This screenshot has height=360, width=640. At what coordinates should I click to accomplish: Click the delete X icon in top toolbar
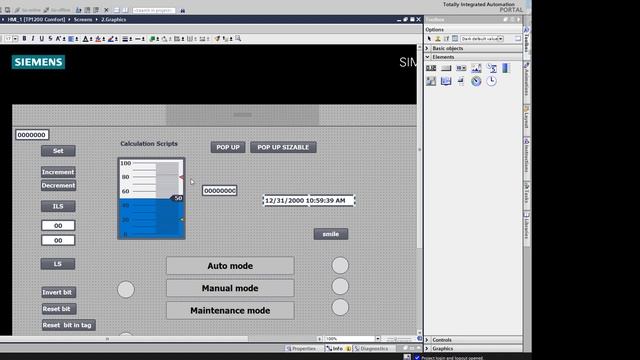106,10
